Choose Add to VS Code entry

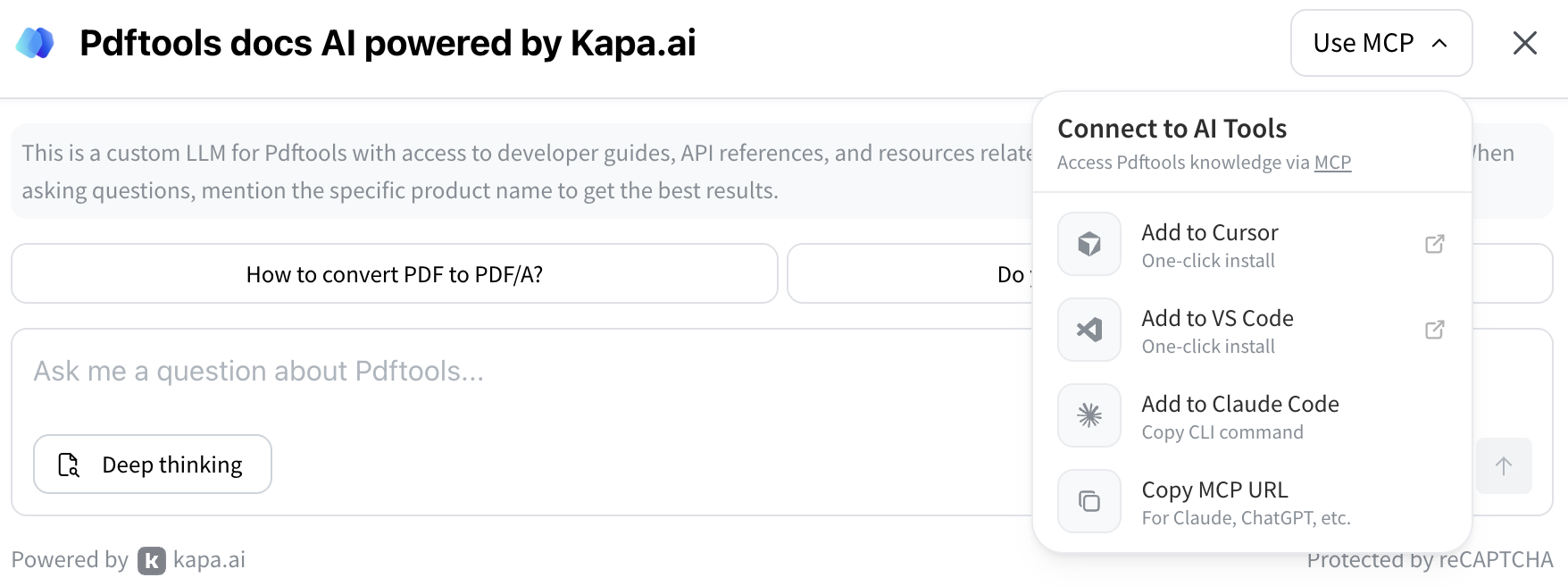pyautogui.click(x=1252, y=330)
